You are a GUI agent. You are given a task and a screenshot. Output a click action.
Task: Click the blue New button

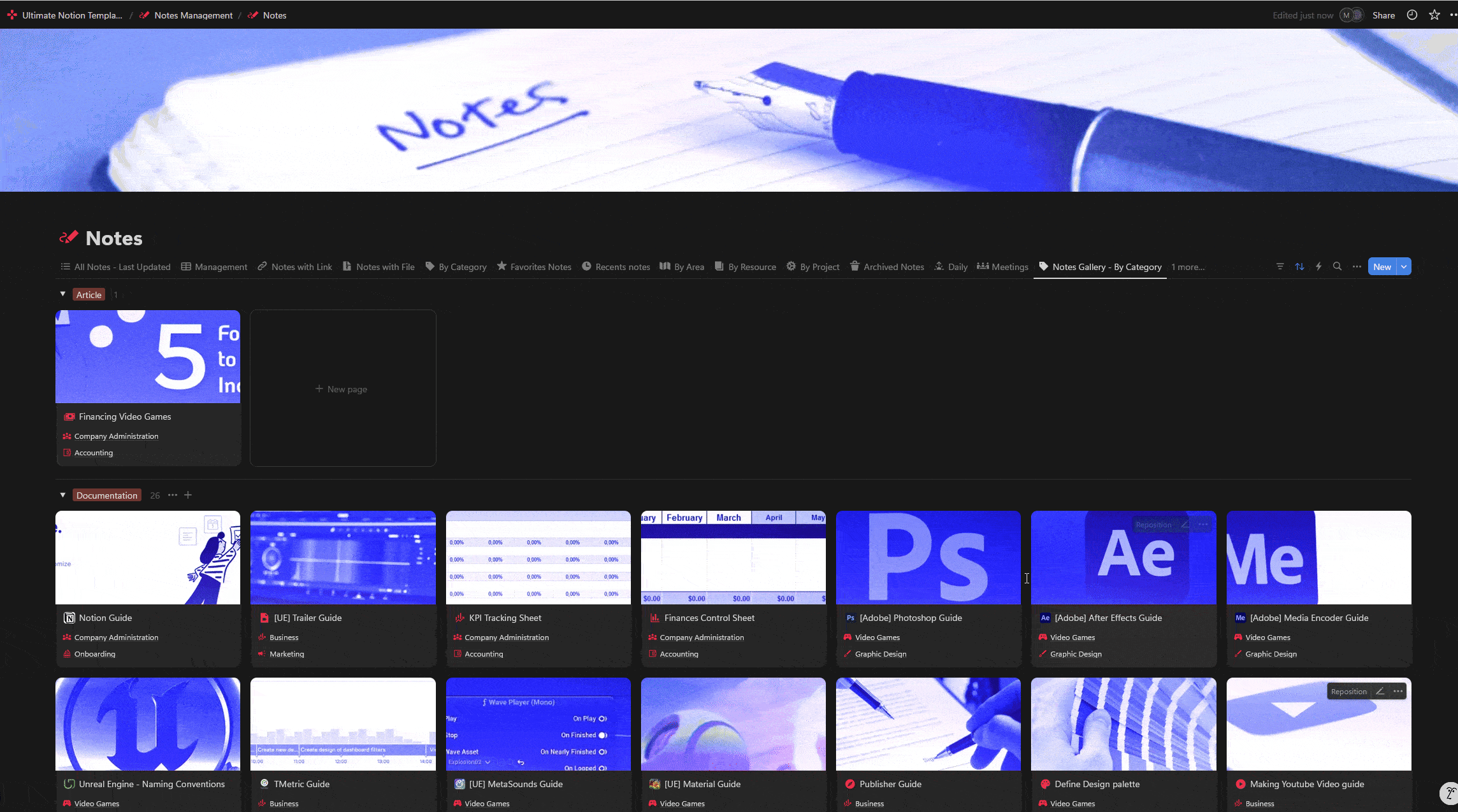[x=1382, y=266]
